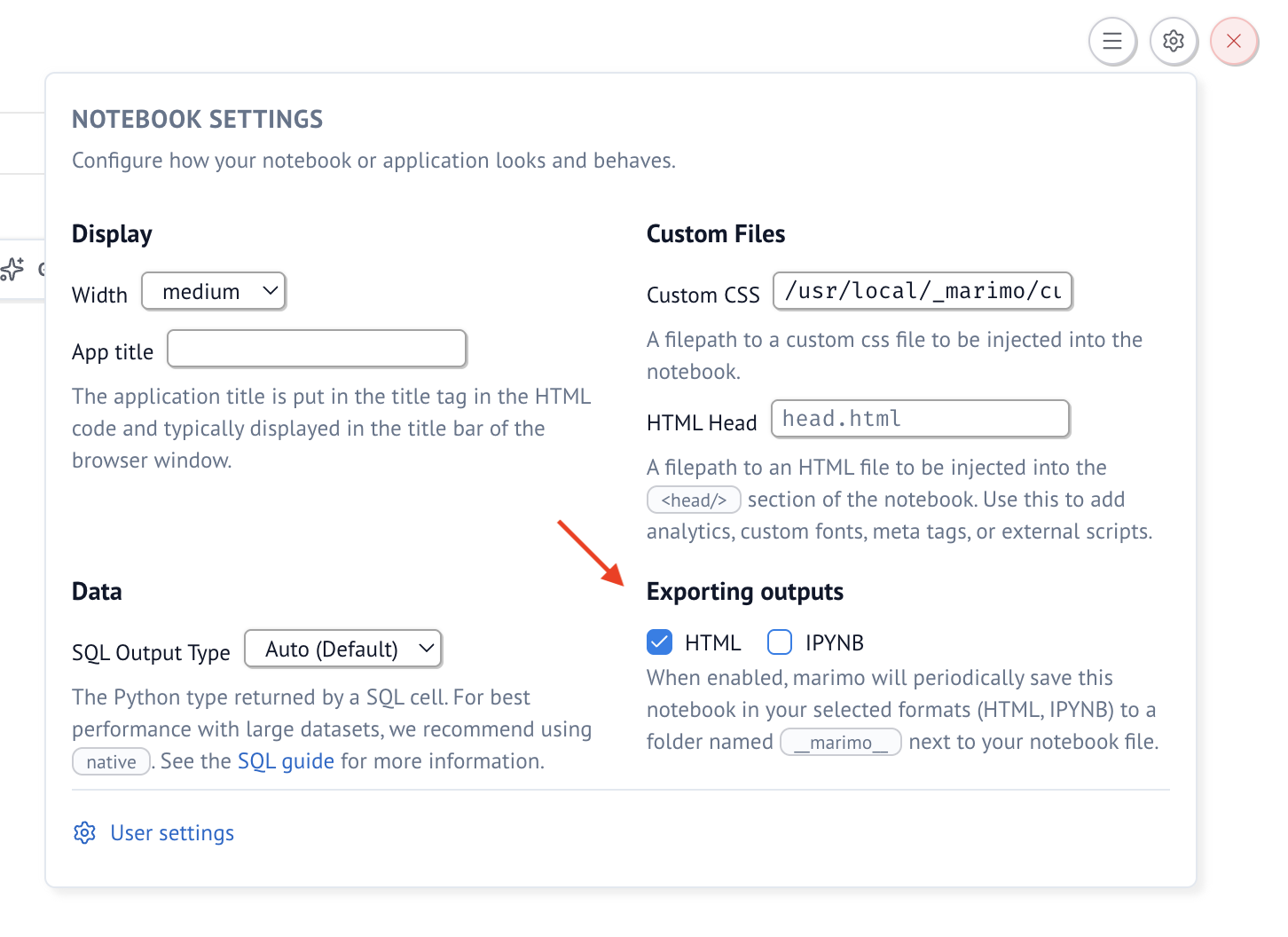Click the chevron arrow in SQL Output Type selector
Image resolution: width=1288 pixels, height=937 pixels.
426,649
